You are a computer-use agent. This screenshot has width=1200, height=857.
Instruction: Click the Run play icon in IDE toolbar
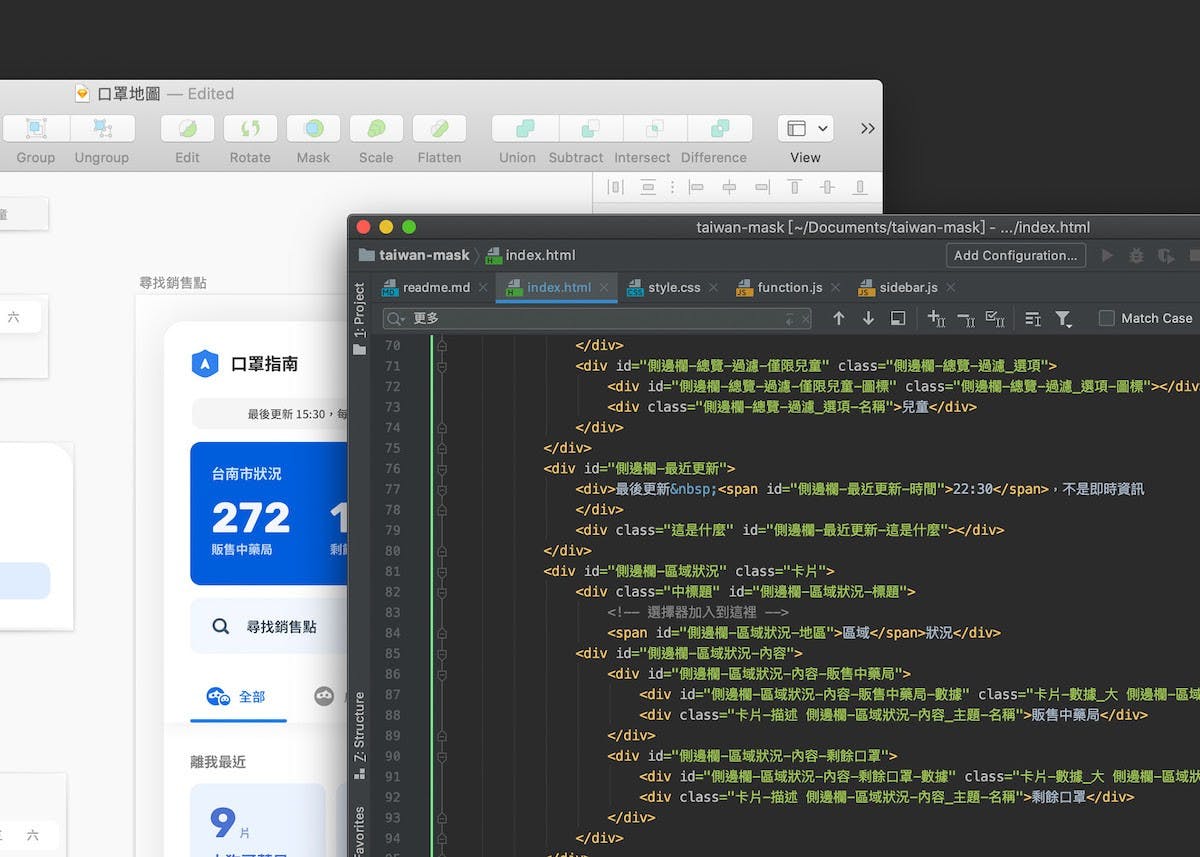(1107, 255)
